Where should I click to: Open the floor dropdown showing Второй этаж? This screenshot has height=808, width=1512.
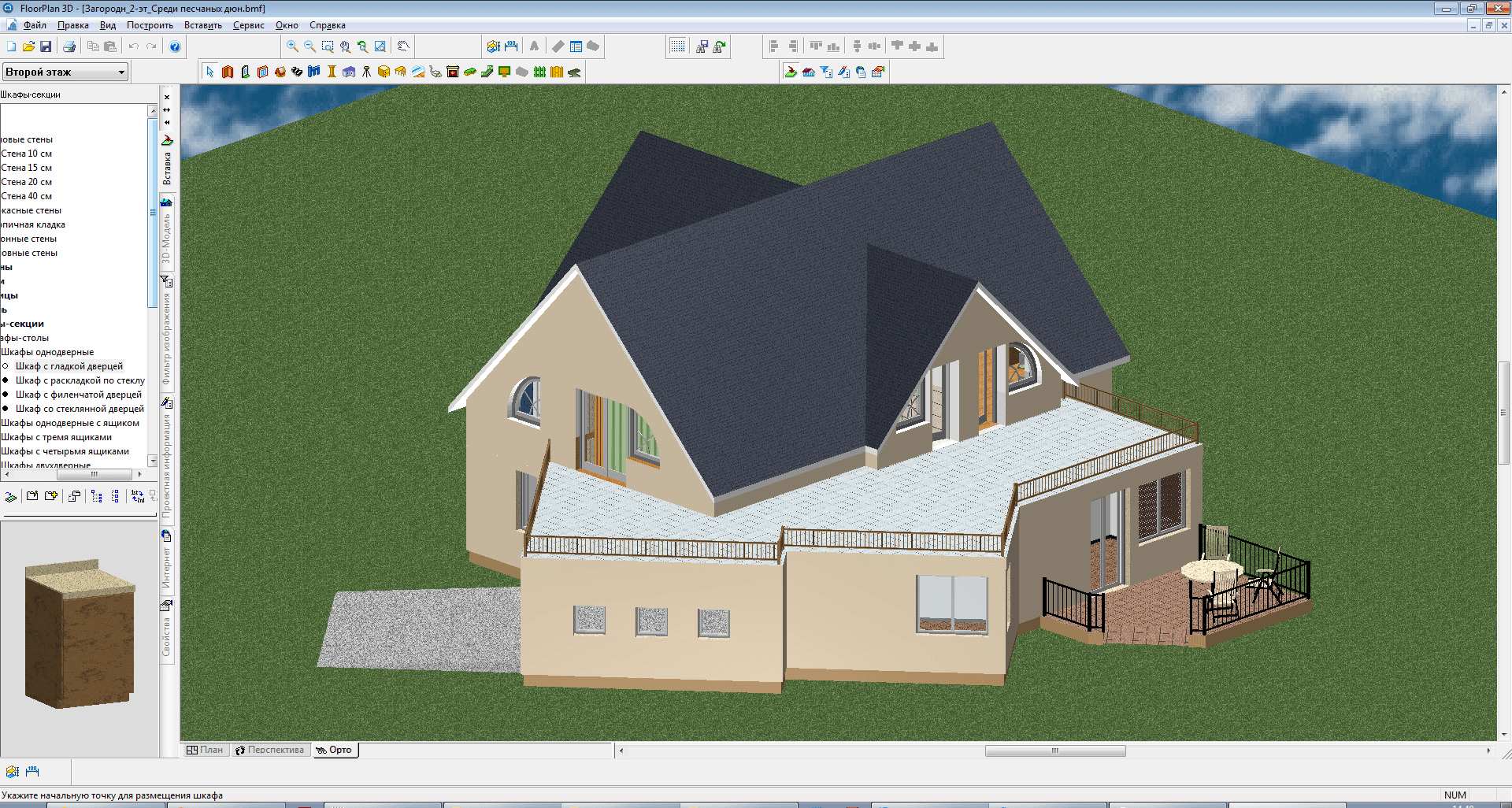pyautogui.click(x=65, y=72)
